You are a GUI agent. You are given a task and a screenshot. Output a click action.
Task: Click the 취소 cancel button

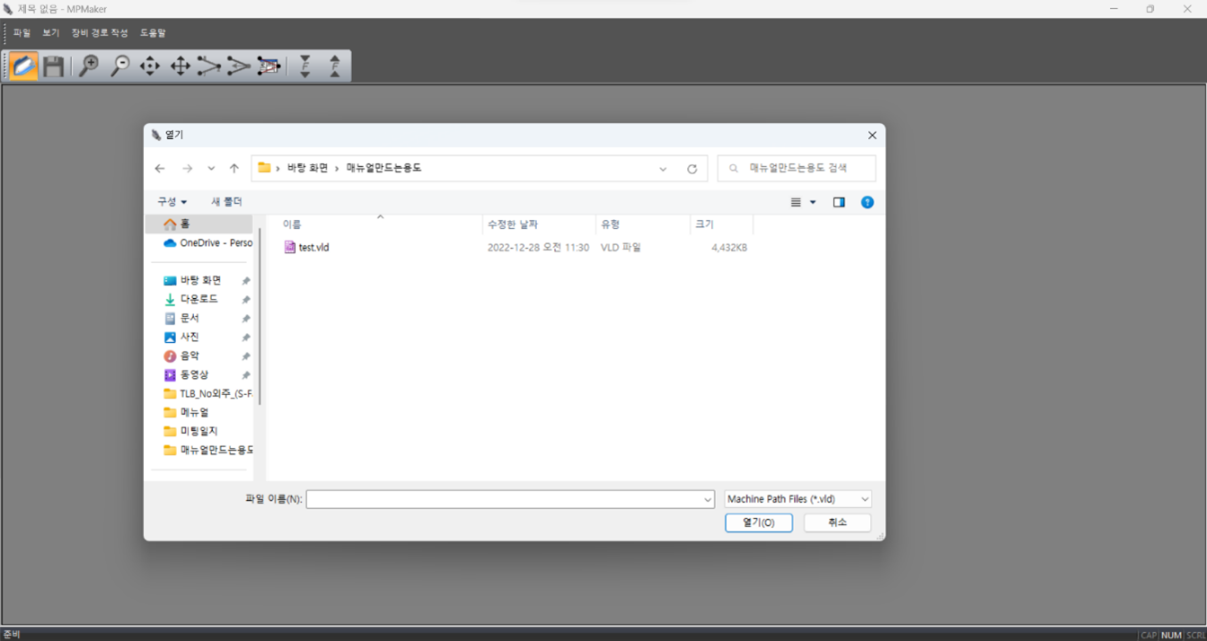pyautogui.click(x=837, y=523)
